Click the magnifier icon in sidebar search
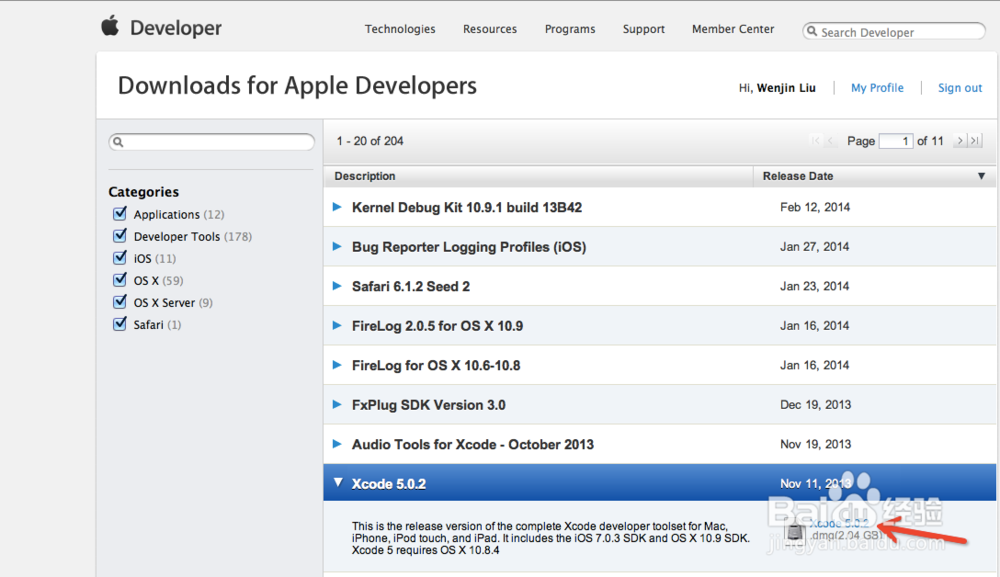Image resolution: width=1000 pixels, height=577 pixels. click(118, 142)
